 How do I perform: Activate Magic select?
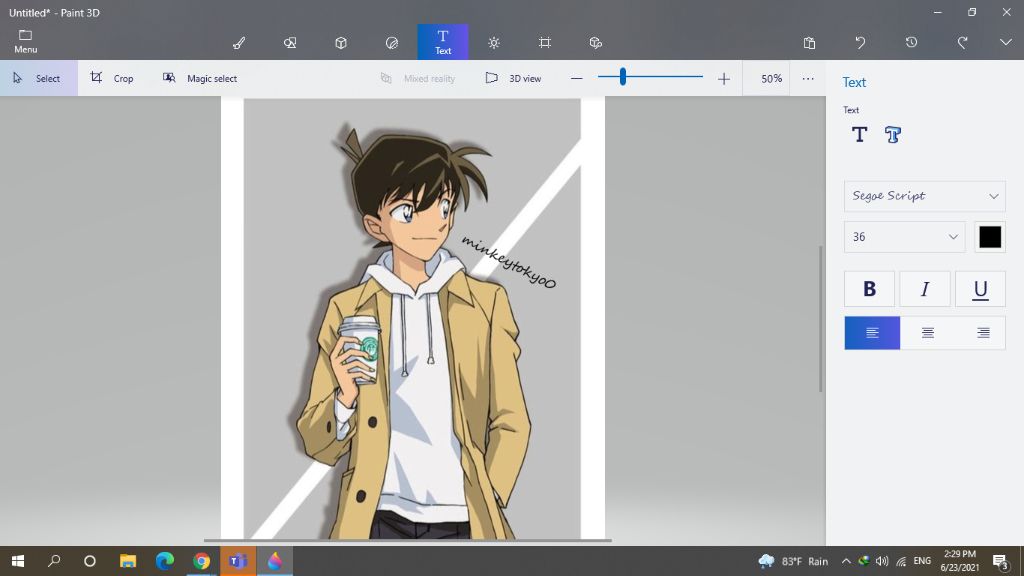[200, 78]
